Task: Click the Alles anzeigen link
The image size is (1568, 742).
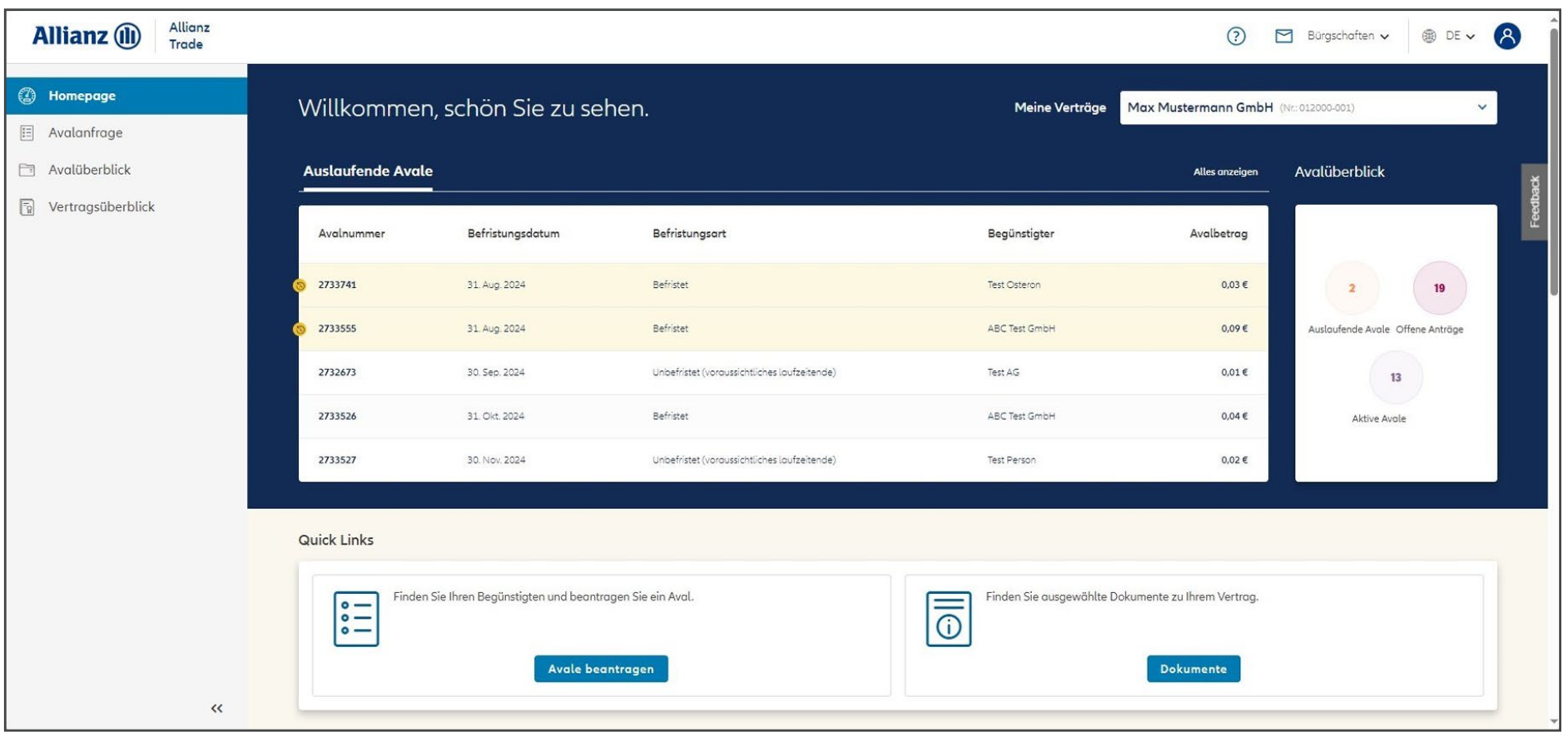Action: pos(1225,172)
